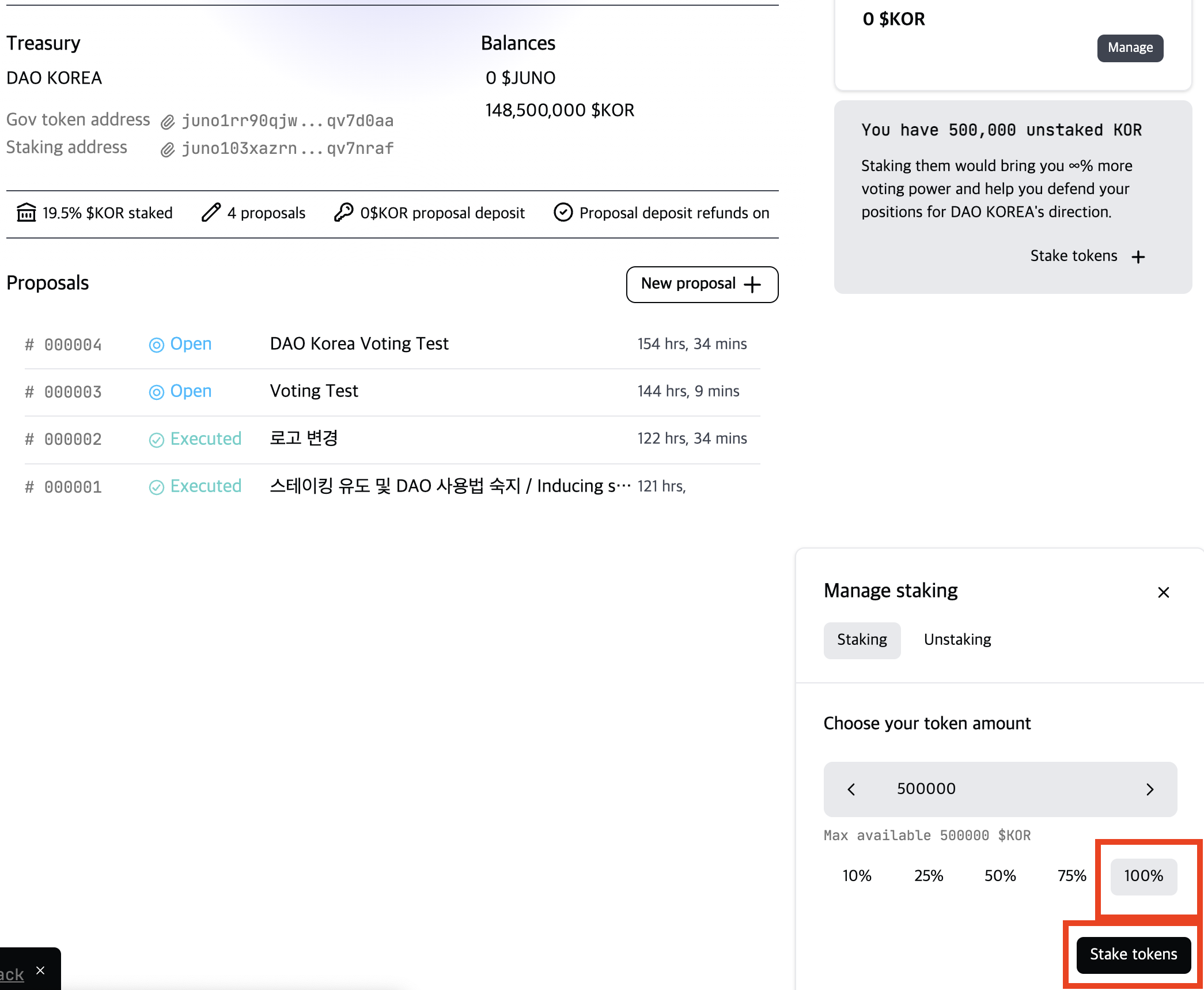This screenshot has width=1204, height=990.
Task: Decrease token amount with left chevron
Action: click(851, 789)
